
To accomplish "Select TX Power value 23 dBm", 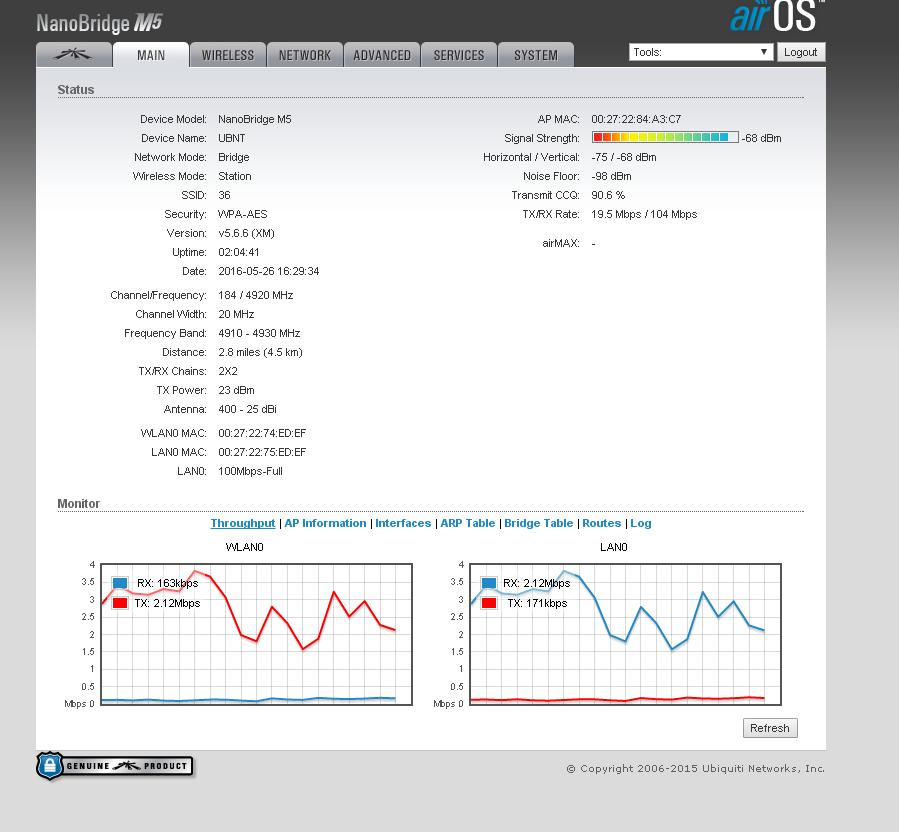I will 236,389.
